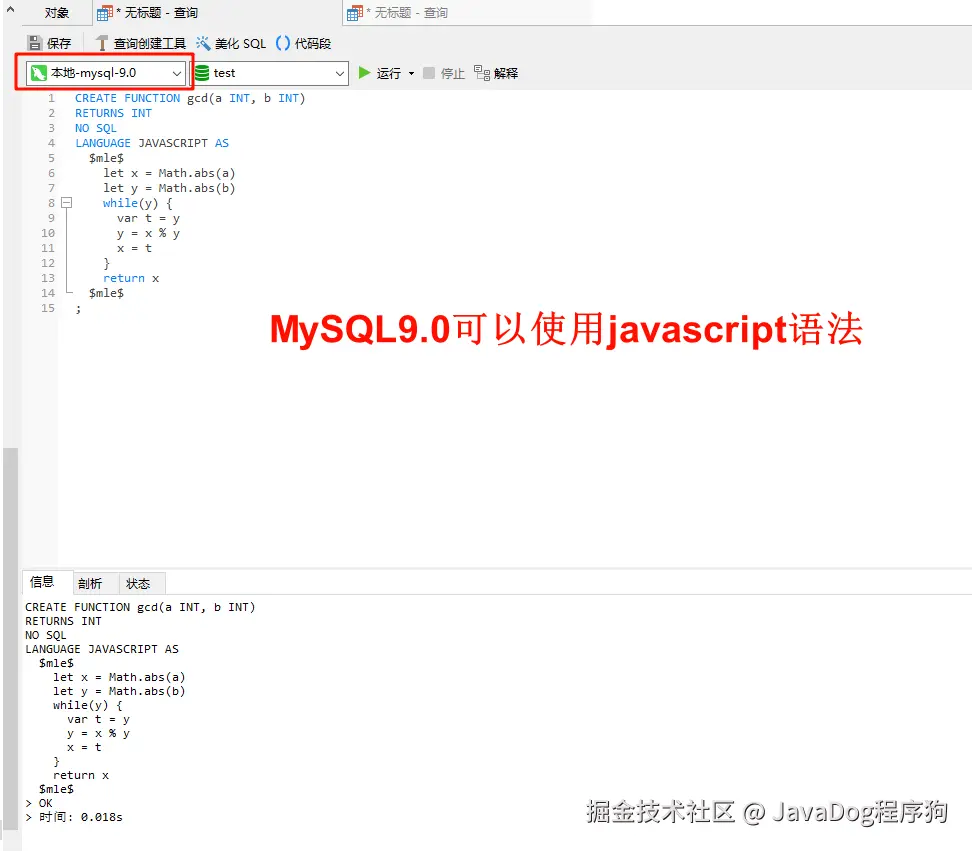Click 'return x' in the editor
The image size is (972, 851).
[x=131, y=278]
